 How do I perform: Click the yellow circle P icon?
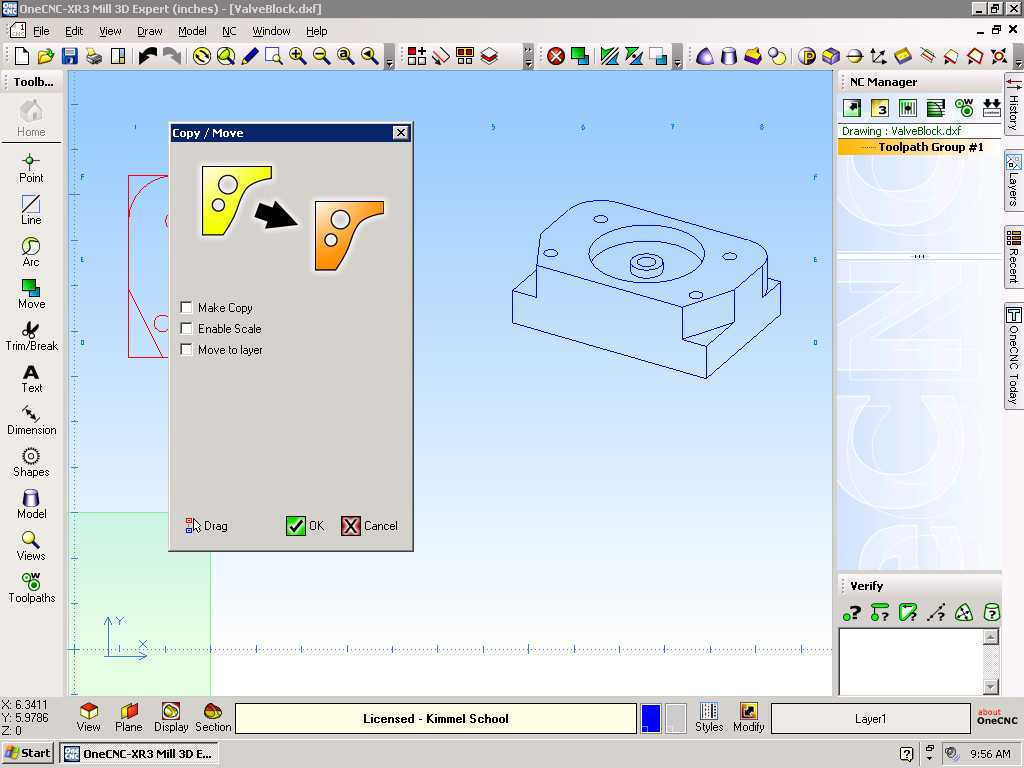click(x=807, y=57)
